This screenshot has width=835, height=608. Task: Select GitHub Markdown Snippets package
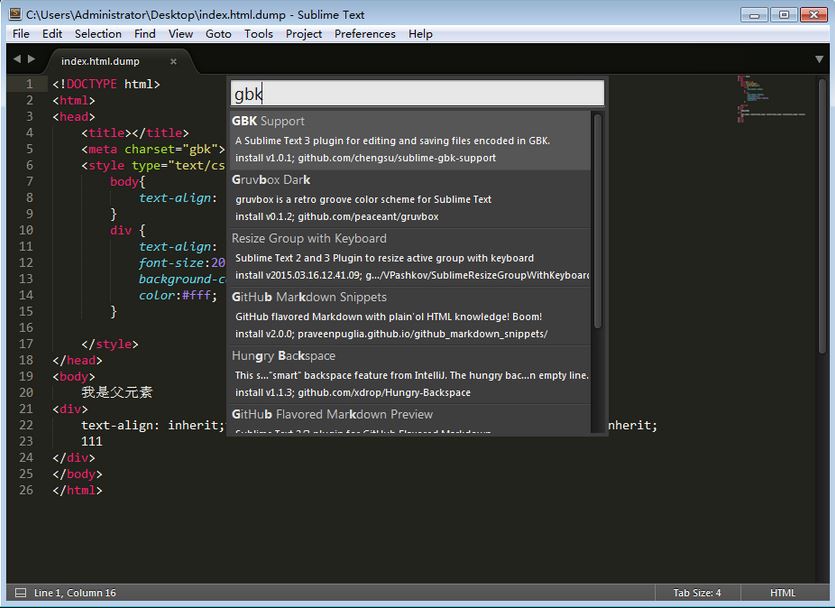coord(410,316)
